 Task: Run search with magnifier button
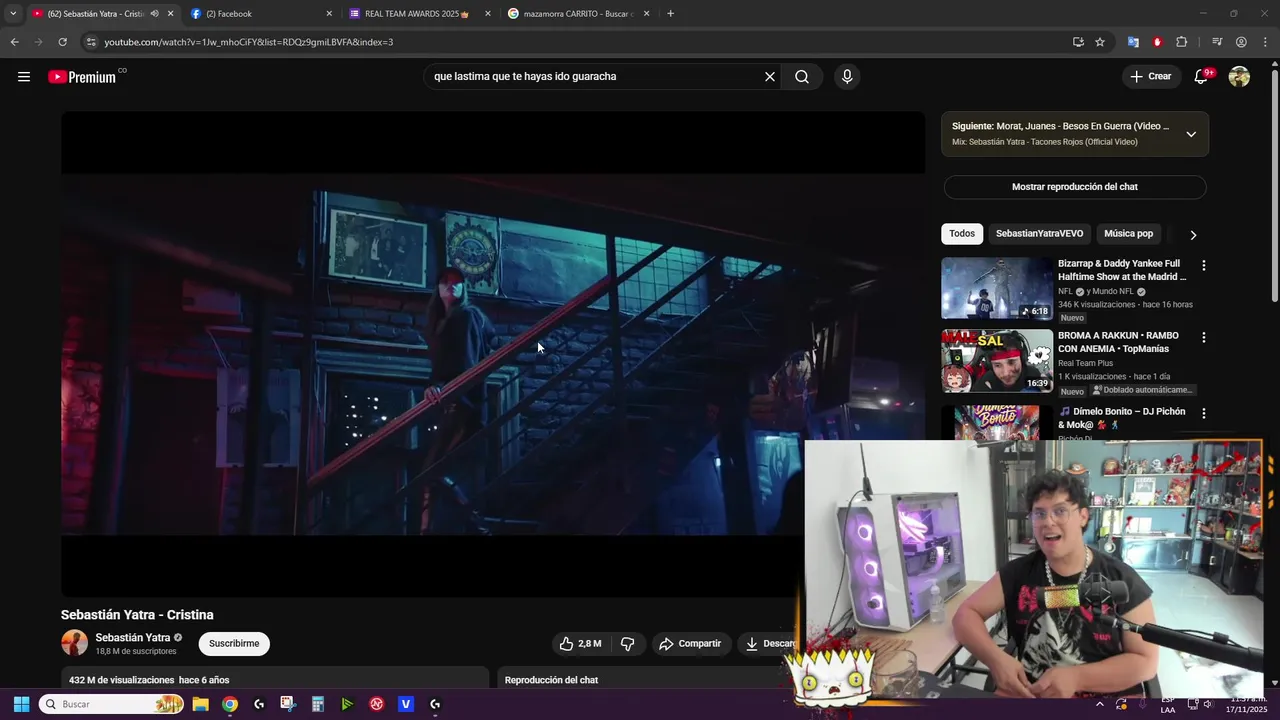[x=802, y=77]
